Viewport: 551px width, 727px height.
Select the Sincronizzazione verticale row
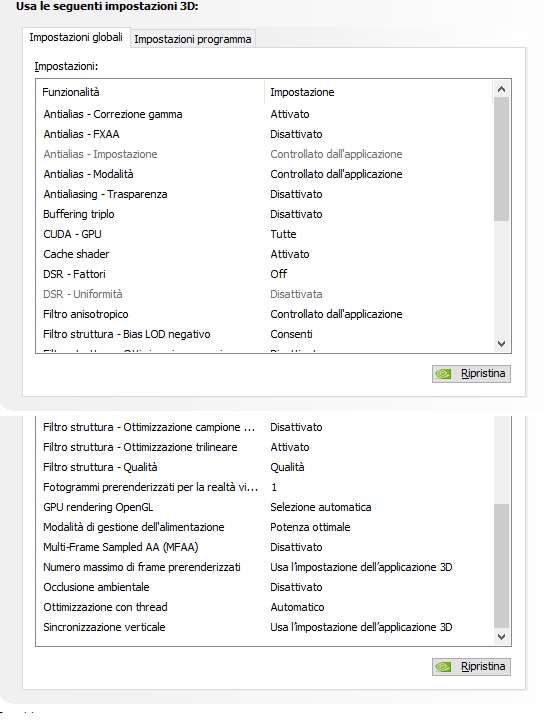(x=264, y=627)
